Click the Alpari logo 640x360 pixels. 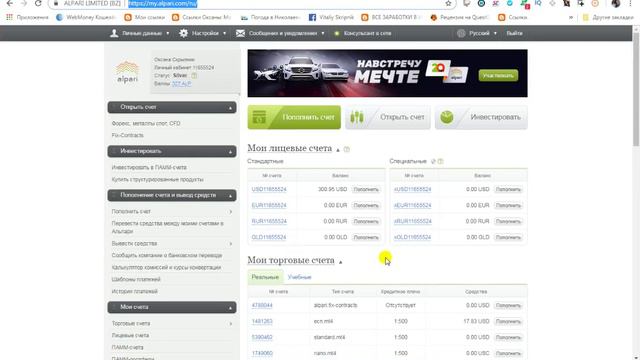coord(127,71)
